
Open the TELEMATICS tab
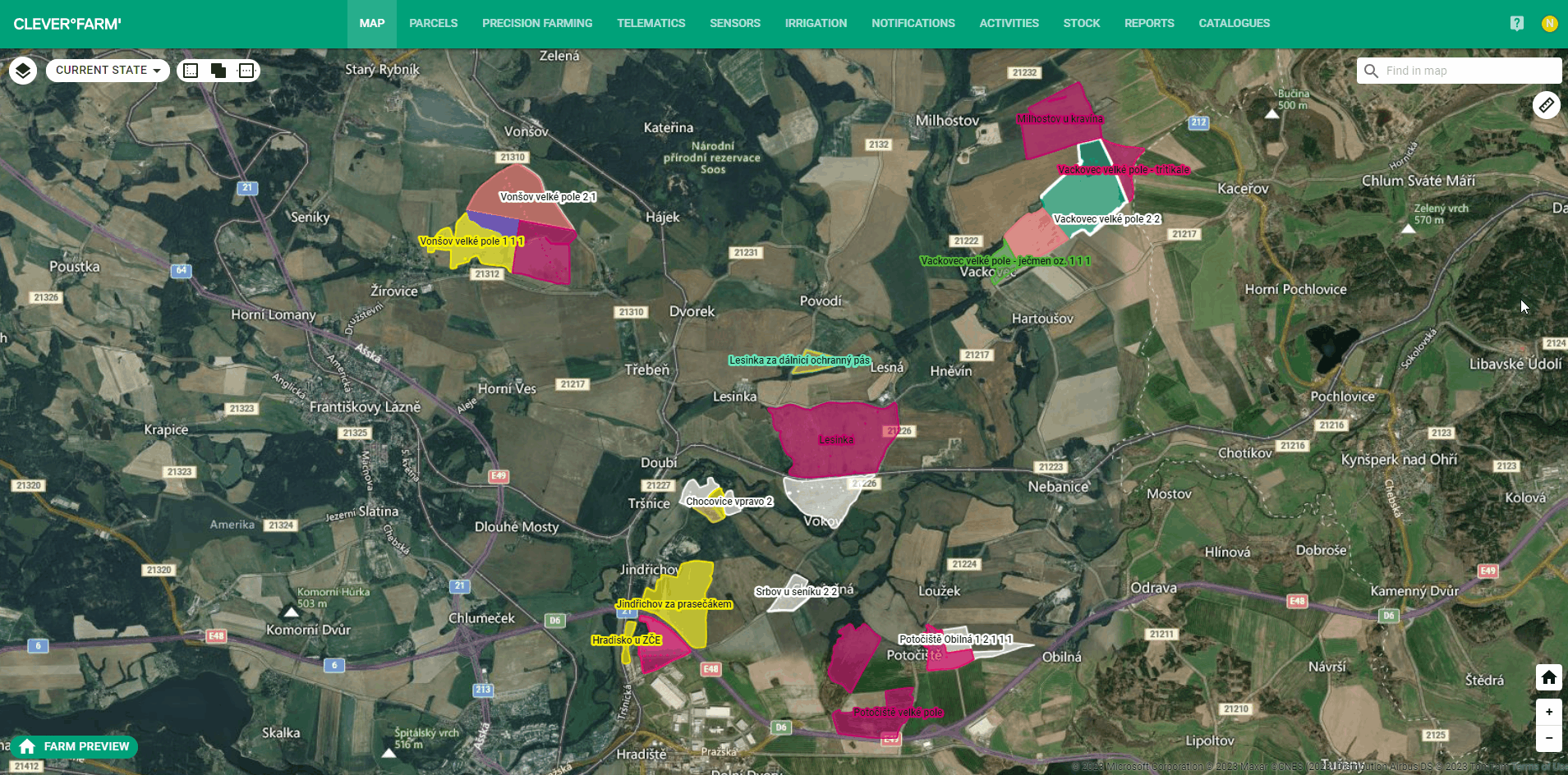coord(651,24)
